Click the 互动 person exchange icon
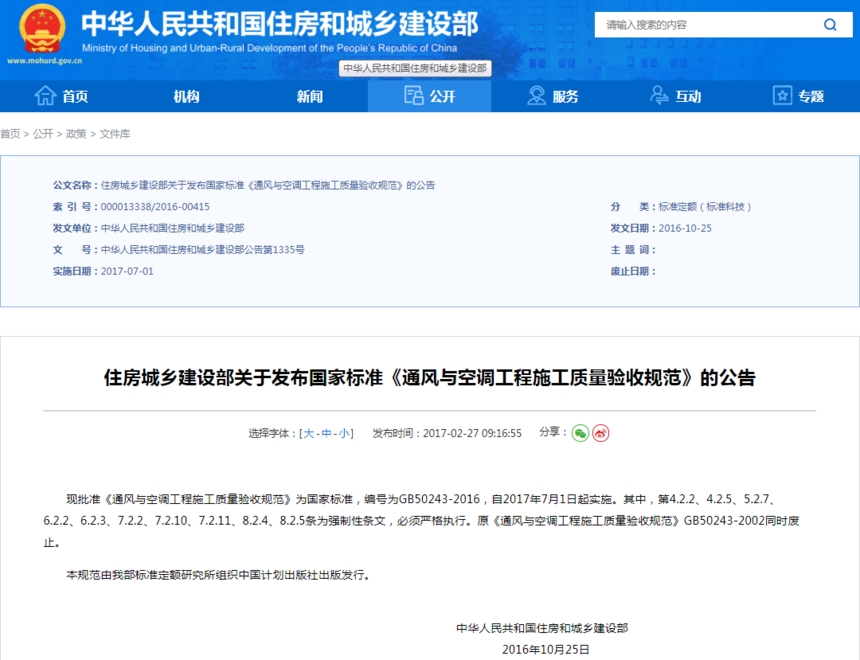860x660 pixels. (659, 95)
